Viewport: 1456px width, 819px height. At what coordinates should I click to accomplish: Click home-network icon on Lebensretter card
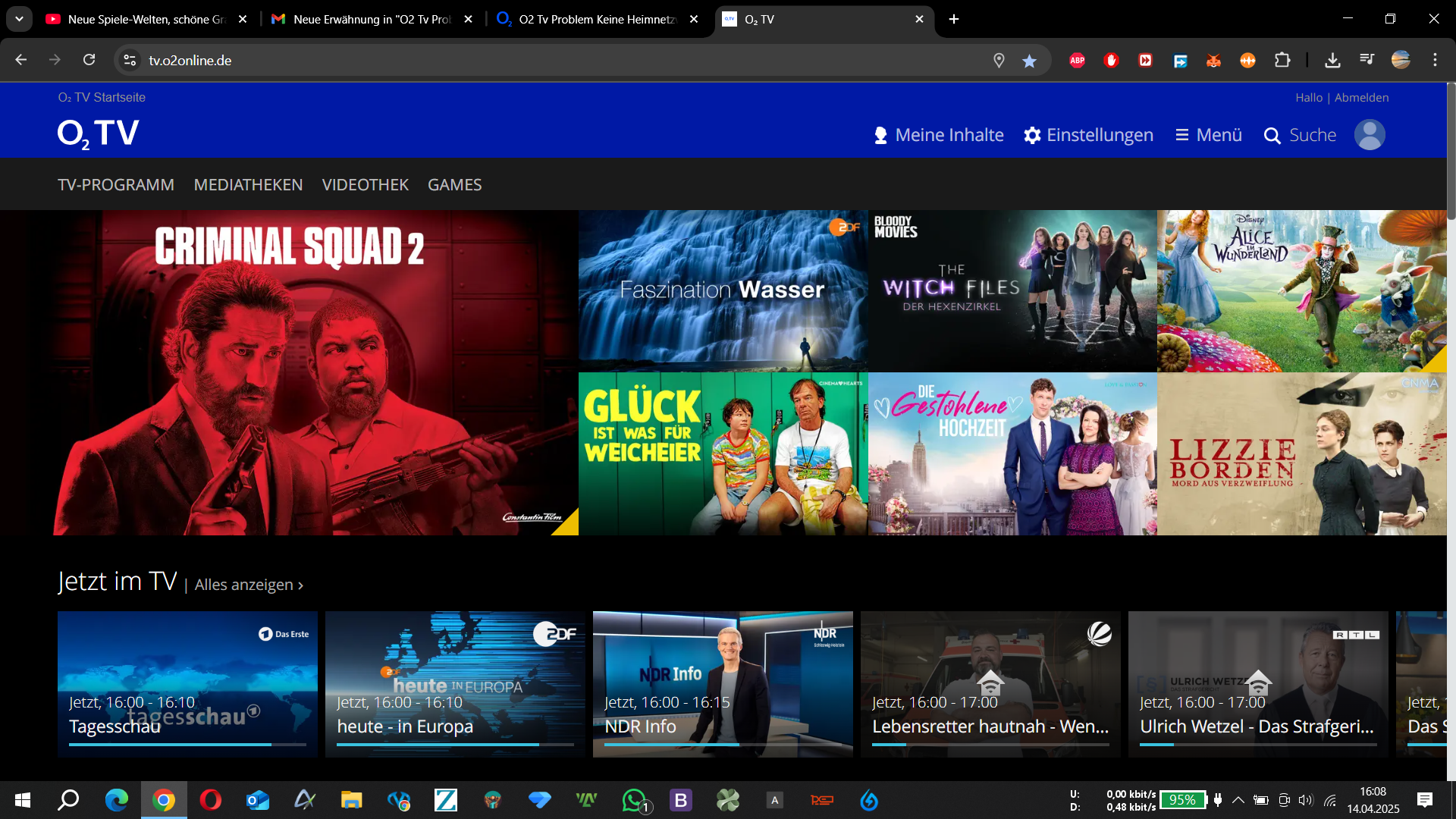[x=990, y=682]
